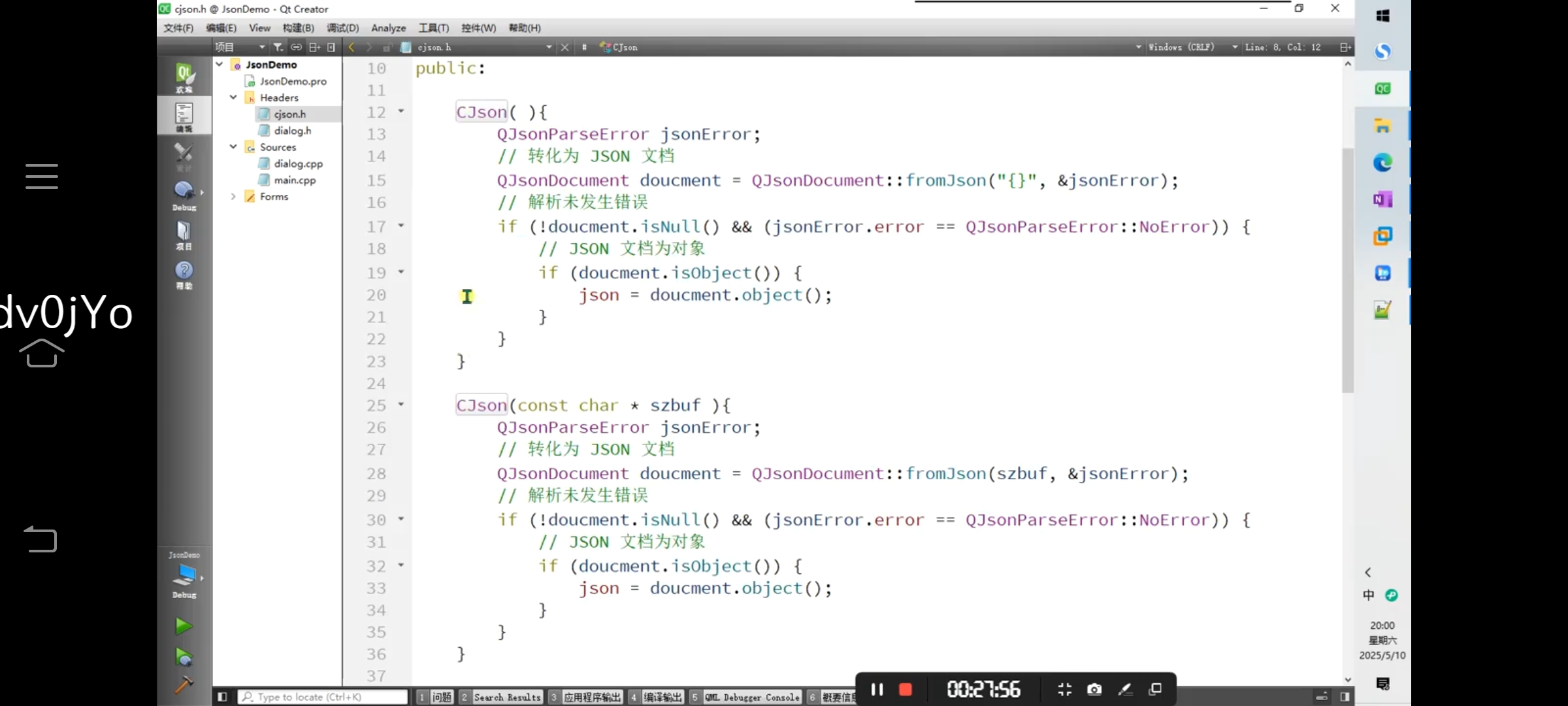This screenshot has width=1568, height=706.
Task: Click the filter tree icon in project panel
Action: coord(278,47)
